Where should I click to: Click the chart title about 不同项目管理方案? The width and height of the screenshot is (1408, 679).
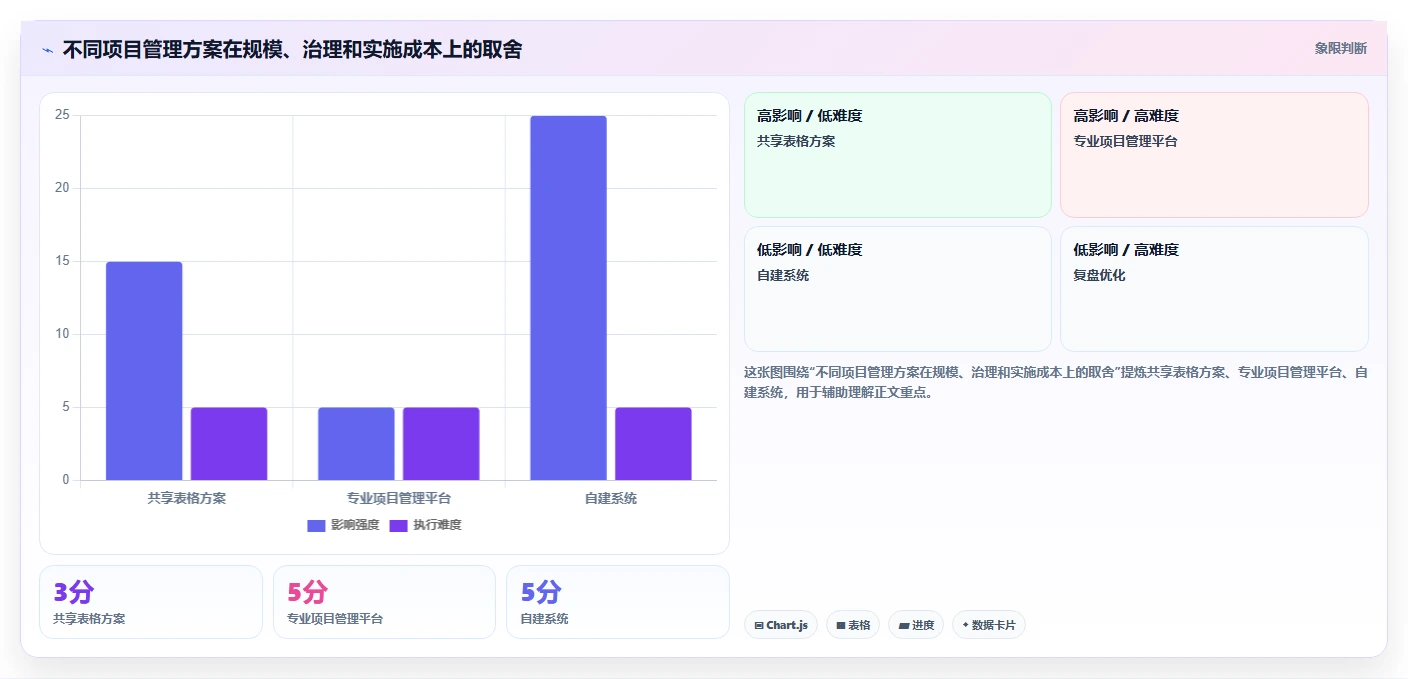(292, 49)
